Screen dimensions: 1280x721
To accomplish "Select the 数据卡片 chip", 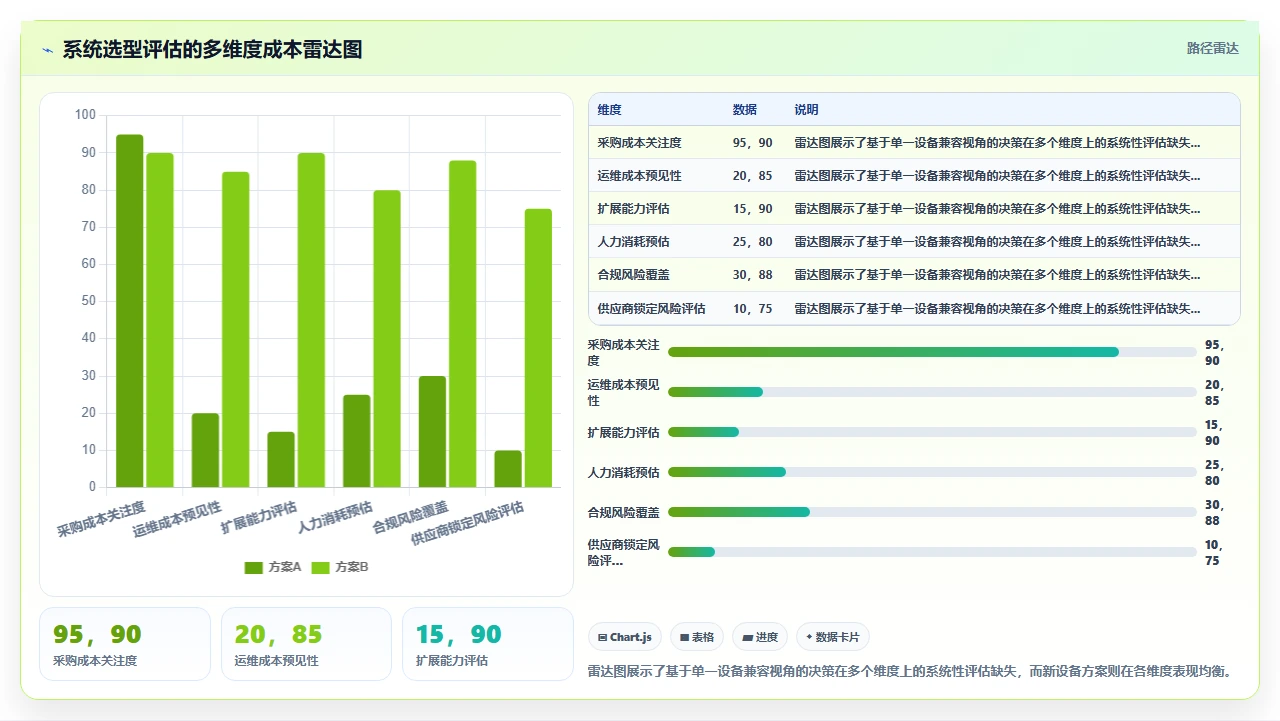I will point(833,637).
